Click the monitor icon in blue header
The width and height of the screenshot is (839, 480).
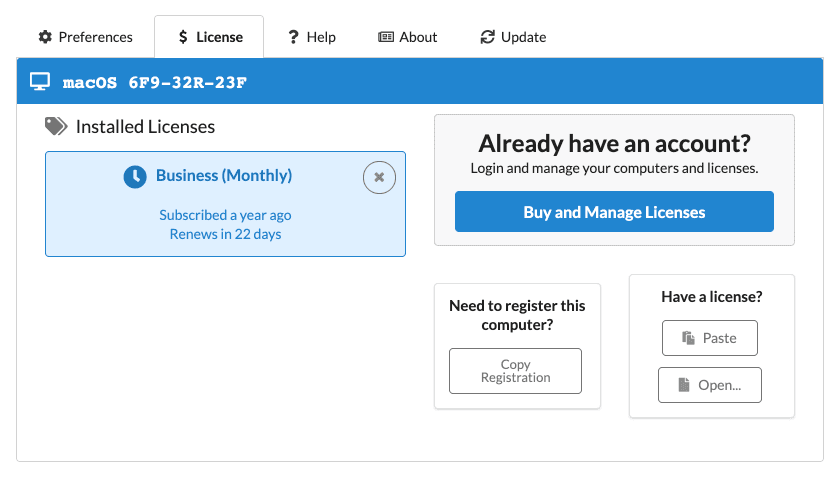(39, 82)
